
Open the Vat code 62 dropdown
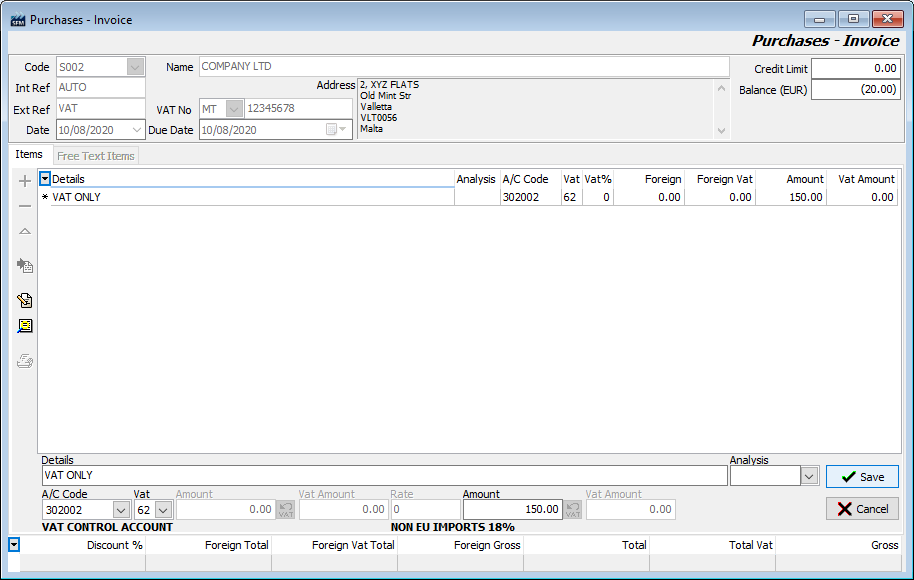pos(163,510)
